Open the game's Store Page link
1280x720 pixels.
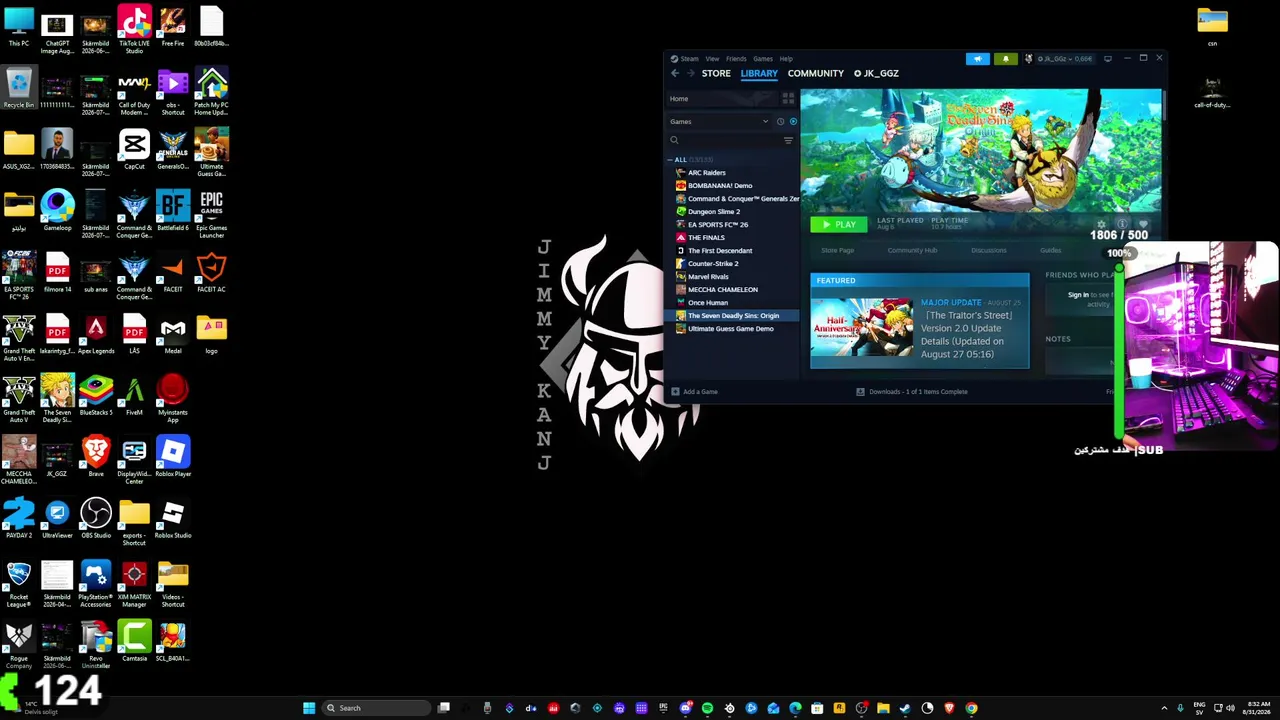837,251
